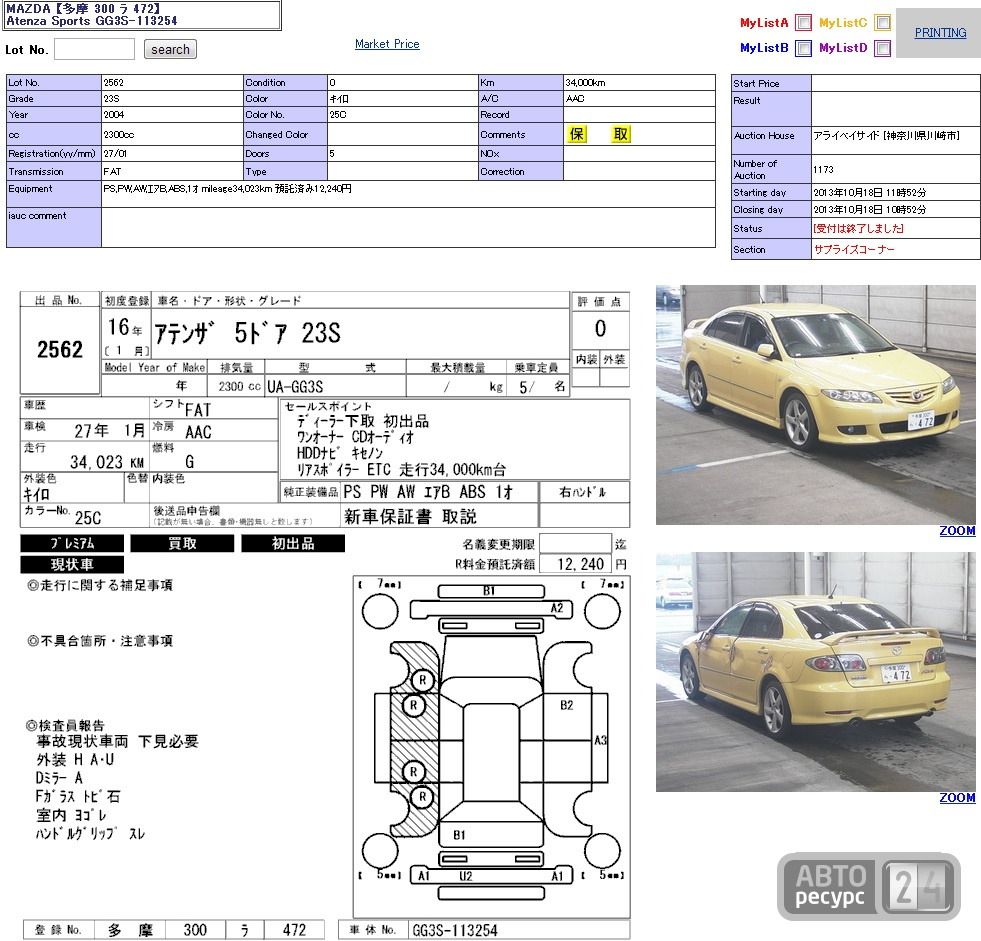981x941 pixels.
Task: Click the 34,000km Km value
Action: click(x=585, y=83)
